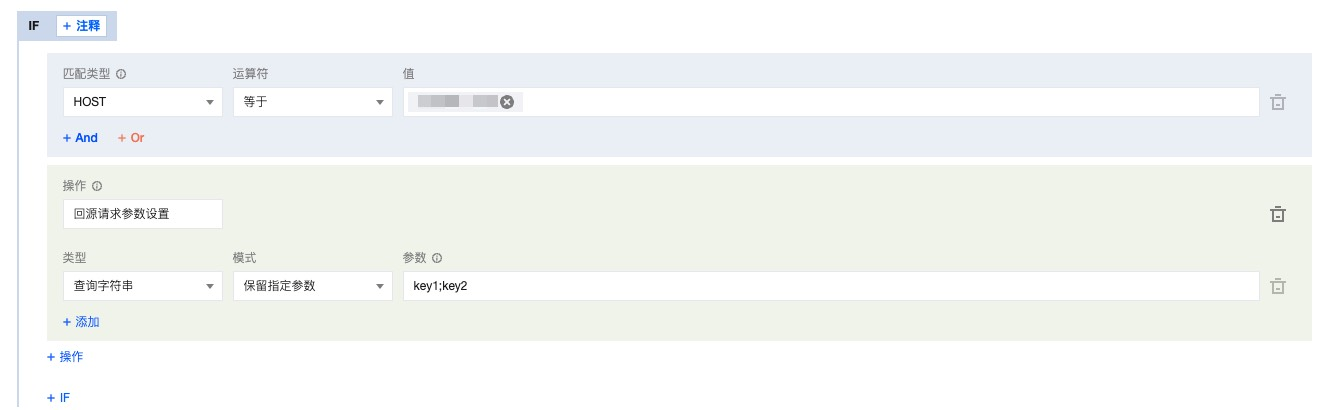The height and width of the screenshot is (410, 1335).
Task: Click + 添加 to add parameter
Action: pos(81,322)
